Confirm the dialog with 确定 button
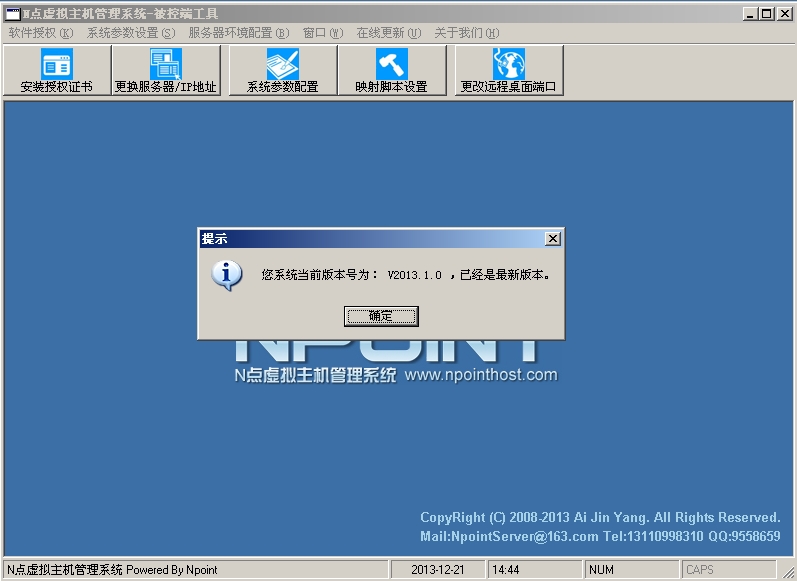The image size is (797, 581). [x=381, y=316]
